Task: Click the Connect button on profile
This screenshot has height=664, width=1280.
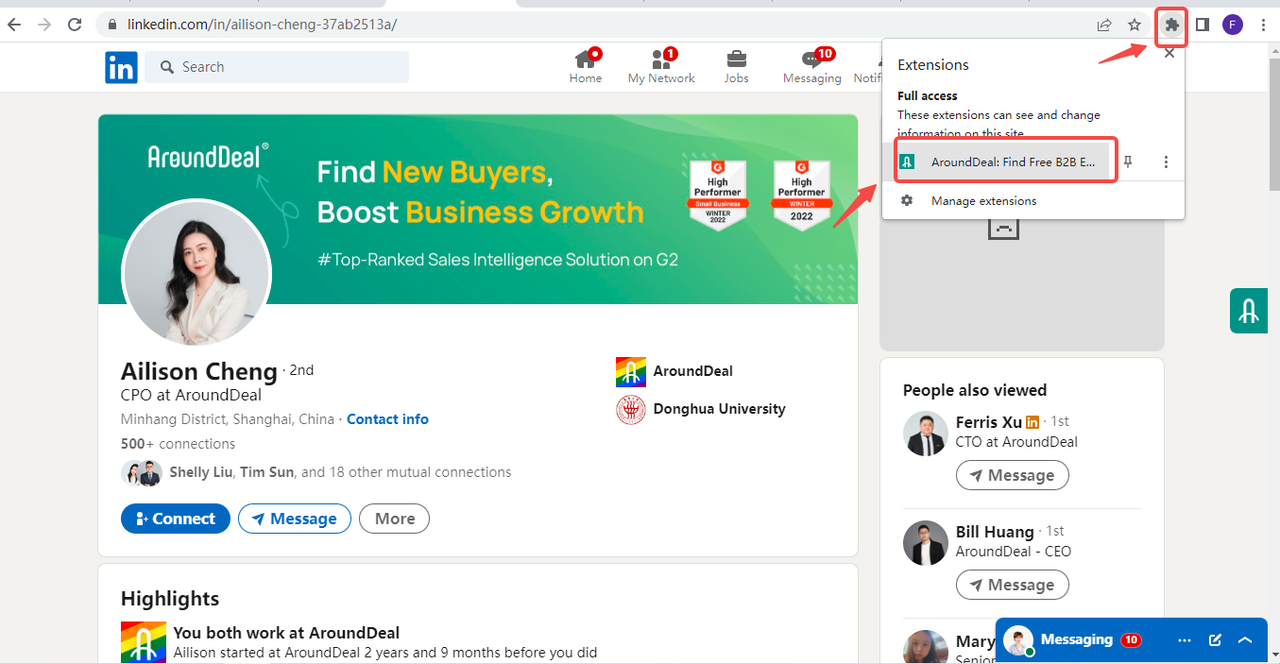Action: point(175,519)
